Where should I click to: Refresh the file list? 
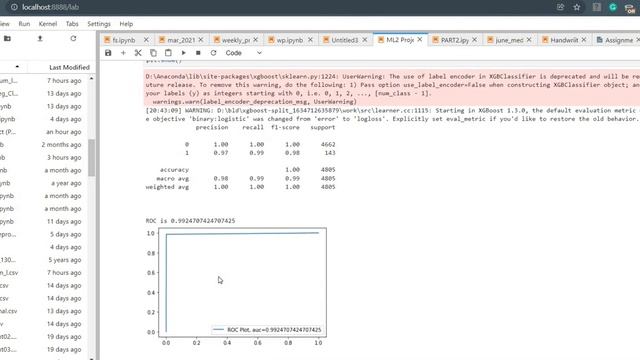(73, 38)
